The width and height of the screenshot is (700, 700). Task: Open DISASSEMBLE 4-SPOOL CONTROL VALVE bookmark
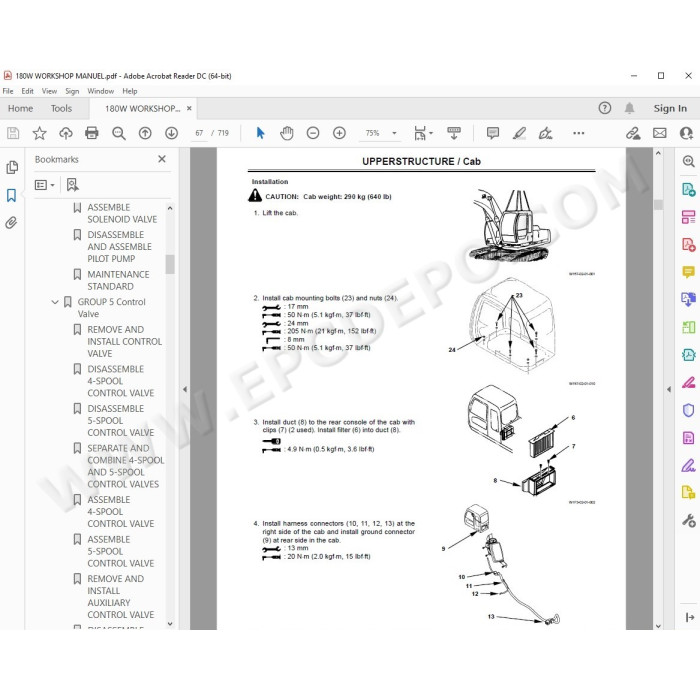121,381
